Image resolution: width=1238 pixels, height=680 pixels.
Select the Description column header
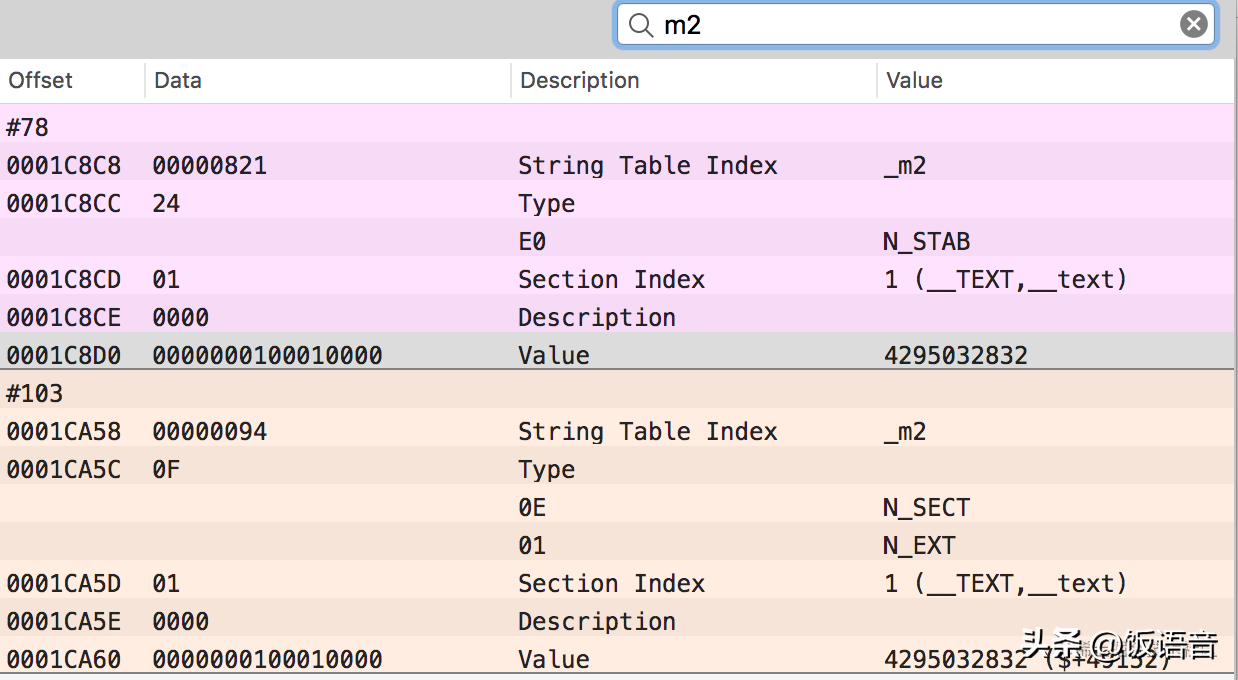(x=580, y=80)
